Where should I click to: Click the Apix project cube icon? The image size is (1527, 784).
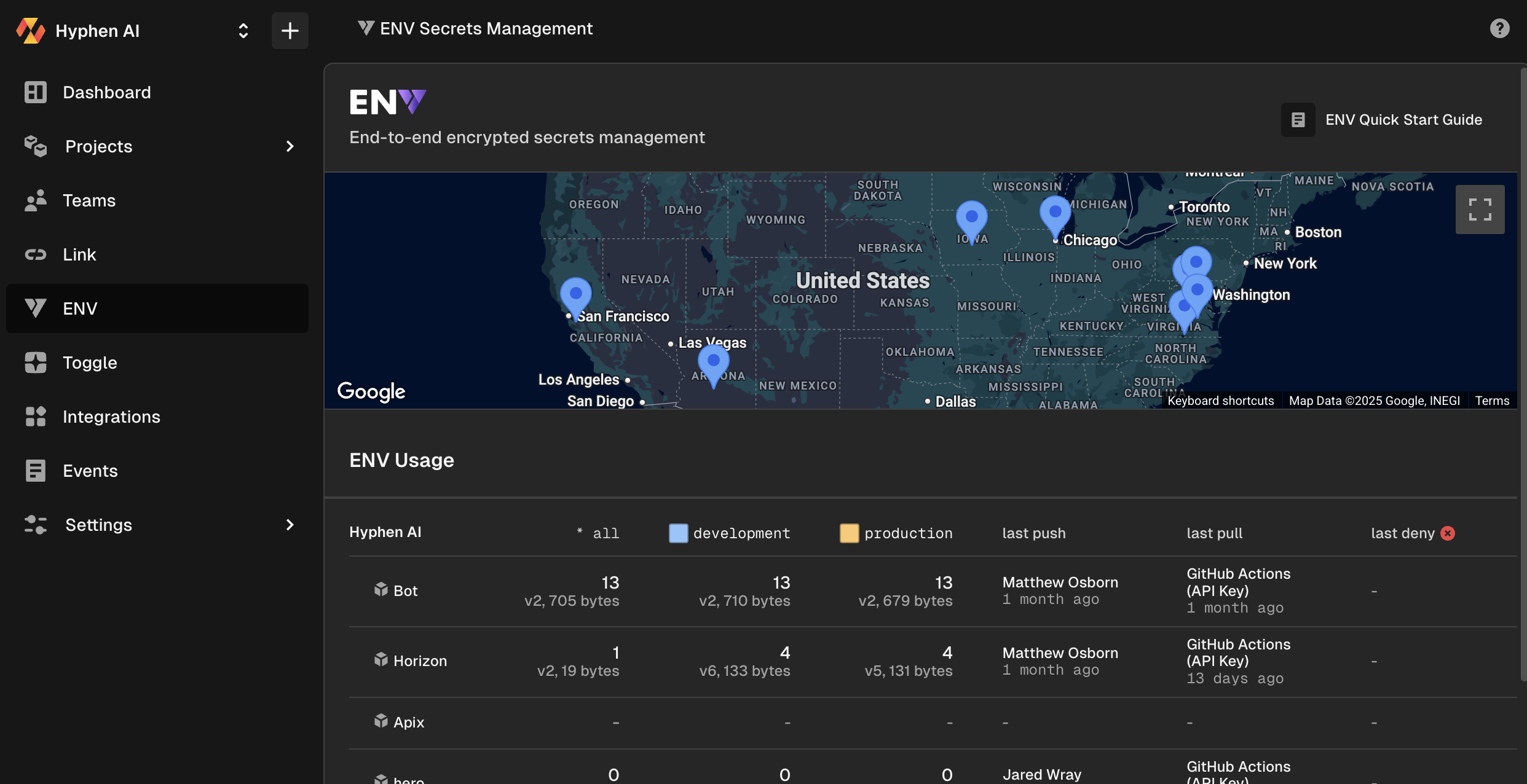point(381,721)
